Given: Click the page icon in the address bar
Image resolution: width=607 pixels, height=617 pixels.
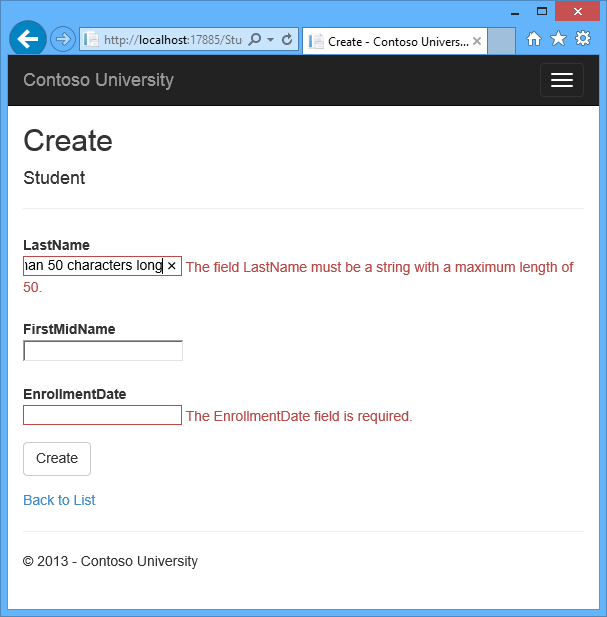Looking at the screenshot, I should [91, 39].
